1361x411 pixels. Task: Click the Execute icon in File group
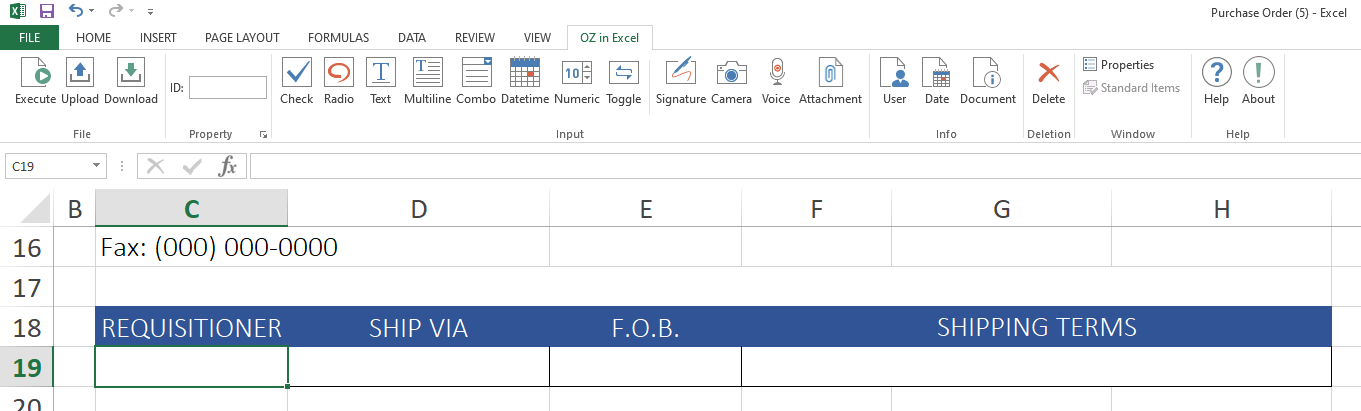click(x=35, y=80)
